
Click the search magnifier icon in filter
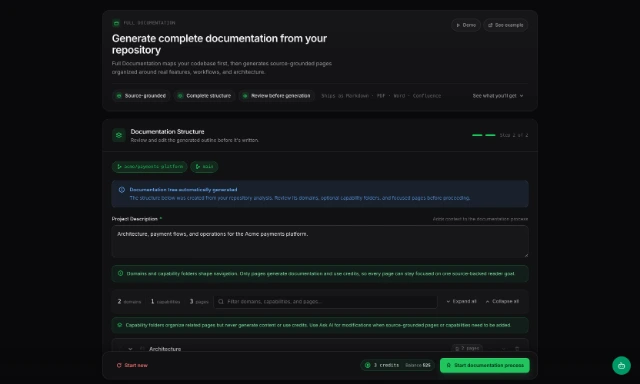(221, 302)
